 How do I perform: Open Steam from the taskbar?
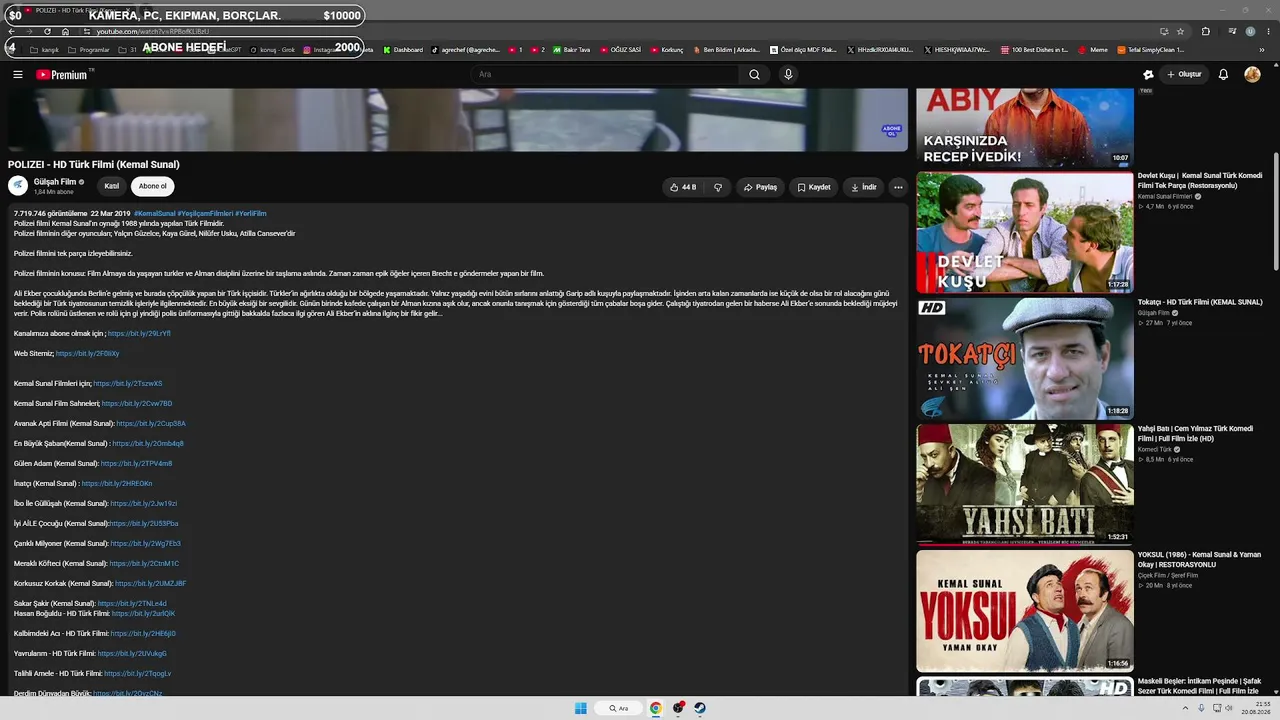tap(700, 708)
